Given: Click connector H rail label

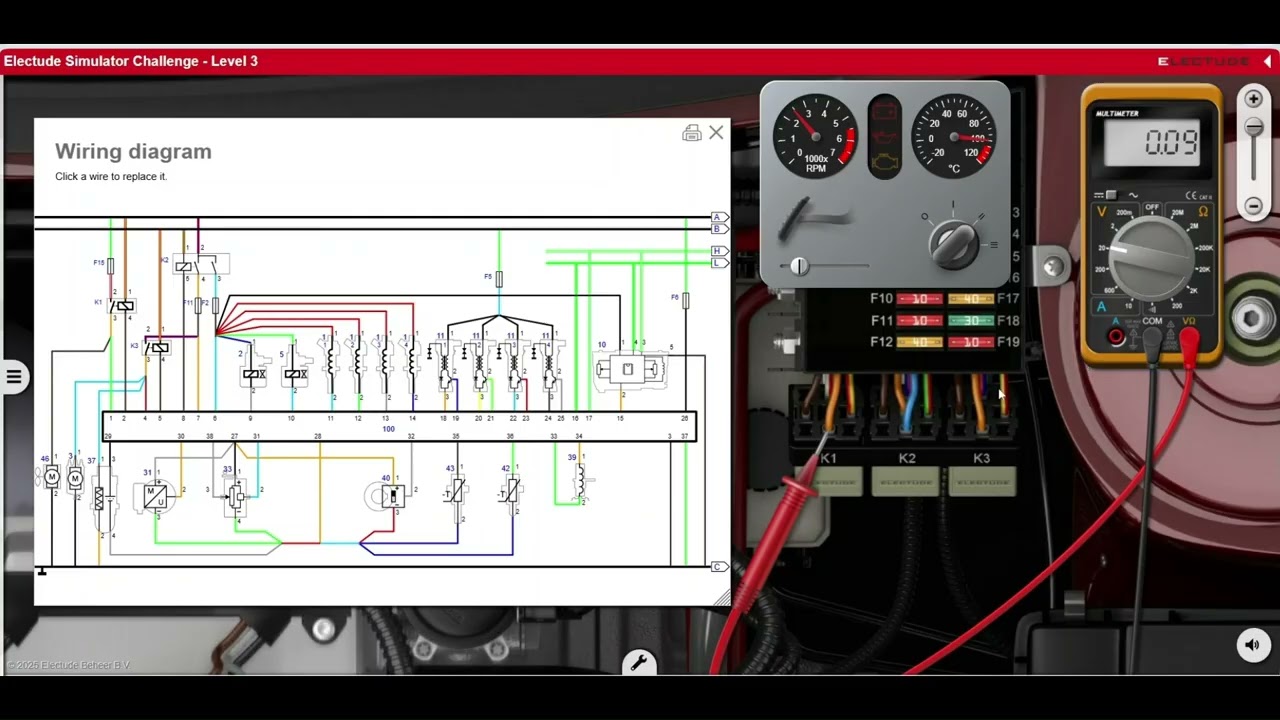Looking at the screenshot, I should coord(719,251).
